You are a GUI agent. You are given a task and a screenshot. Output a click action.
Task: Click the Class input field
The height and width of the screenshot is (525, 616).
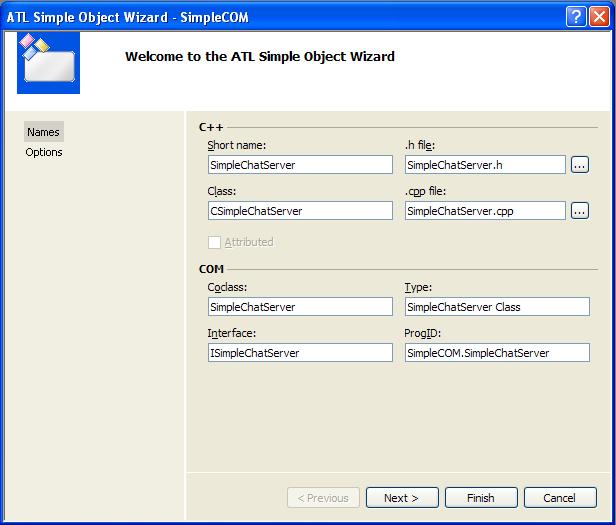[x=300, y=211]
